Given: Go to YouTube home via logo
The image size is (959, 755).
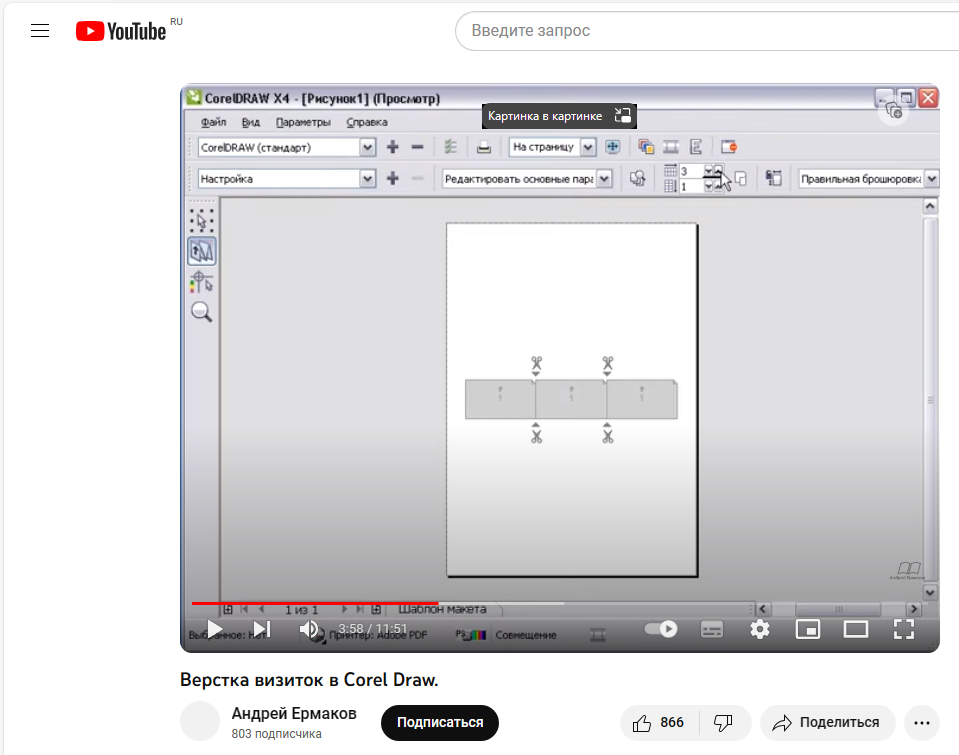Looking at the screenshot, I should click(x=121, y=31).
